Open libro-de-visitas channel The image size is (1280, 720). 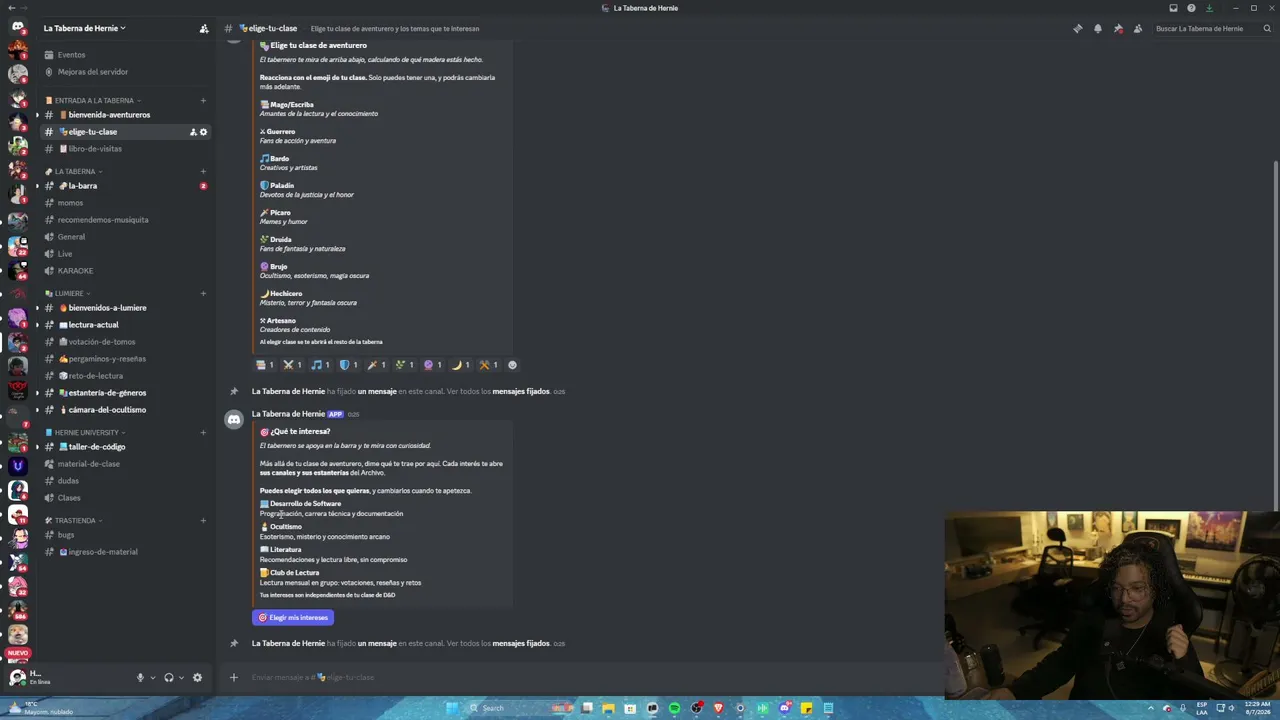pyautogui.click(x=125, y=149)
